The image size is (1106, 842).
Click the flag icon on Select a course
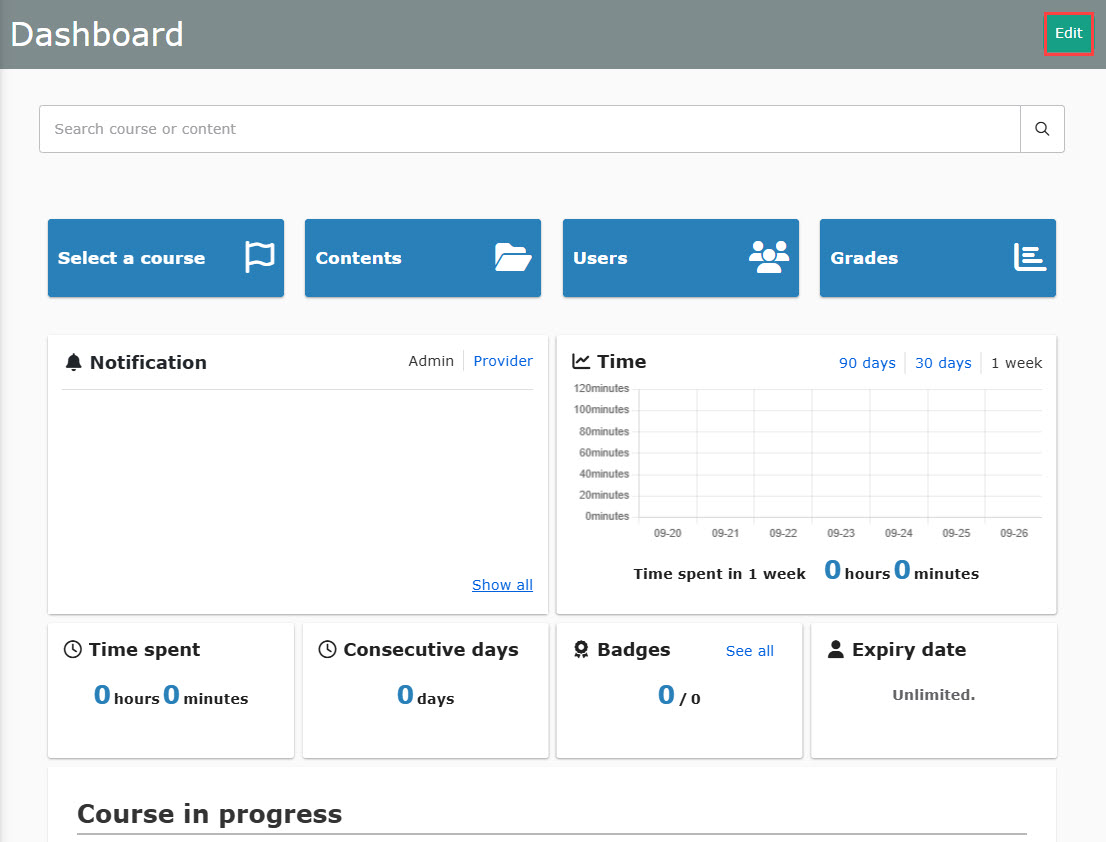tap(260, 257)
